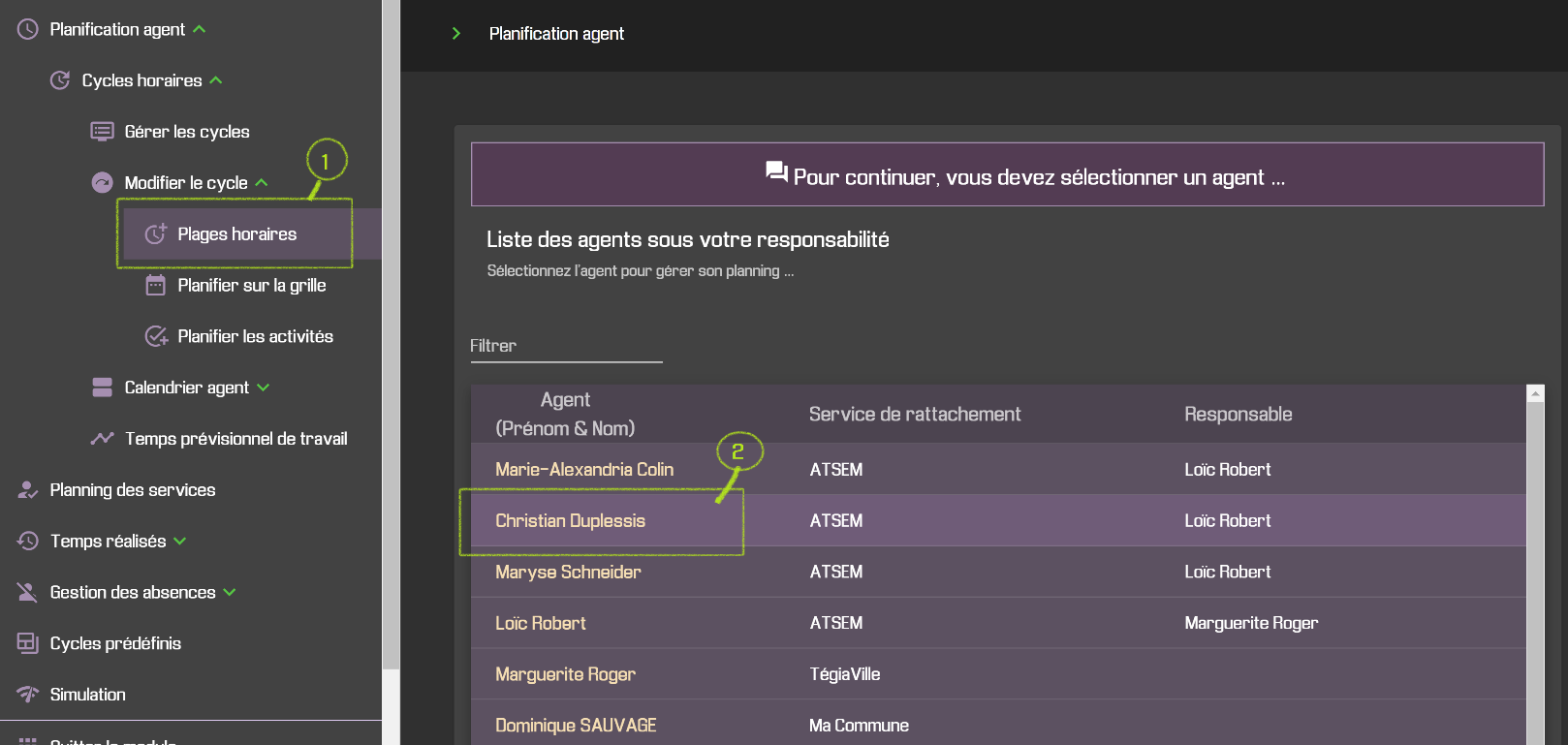Click Marguerite Roger in the Responsable column

coord(1251,624)
